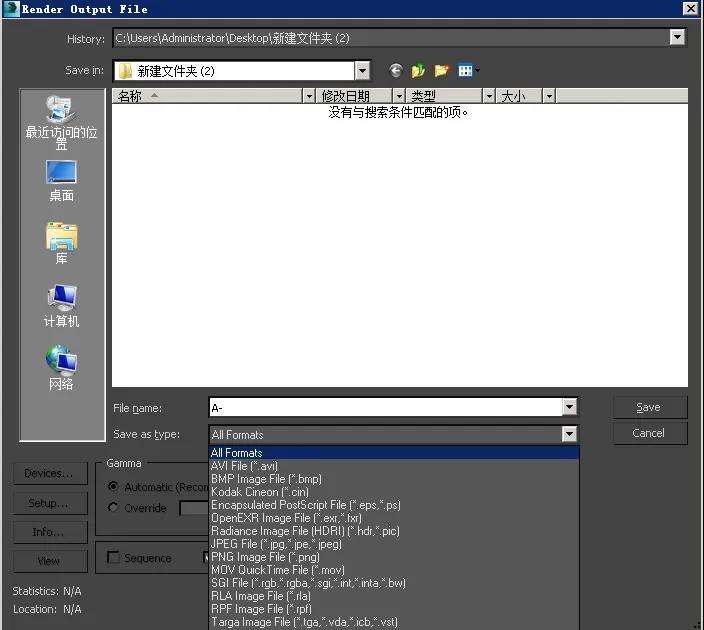Screen dimensions: 704x630
Task: Click the Info... button
Action: (50, 532)
